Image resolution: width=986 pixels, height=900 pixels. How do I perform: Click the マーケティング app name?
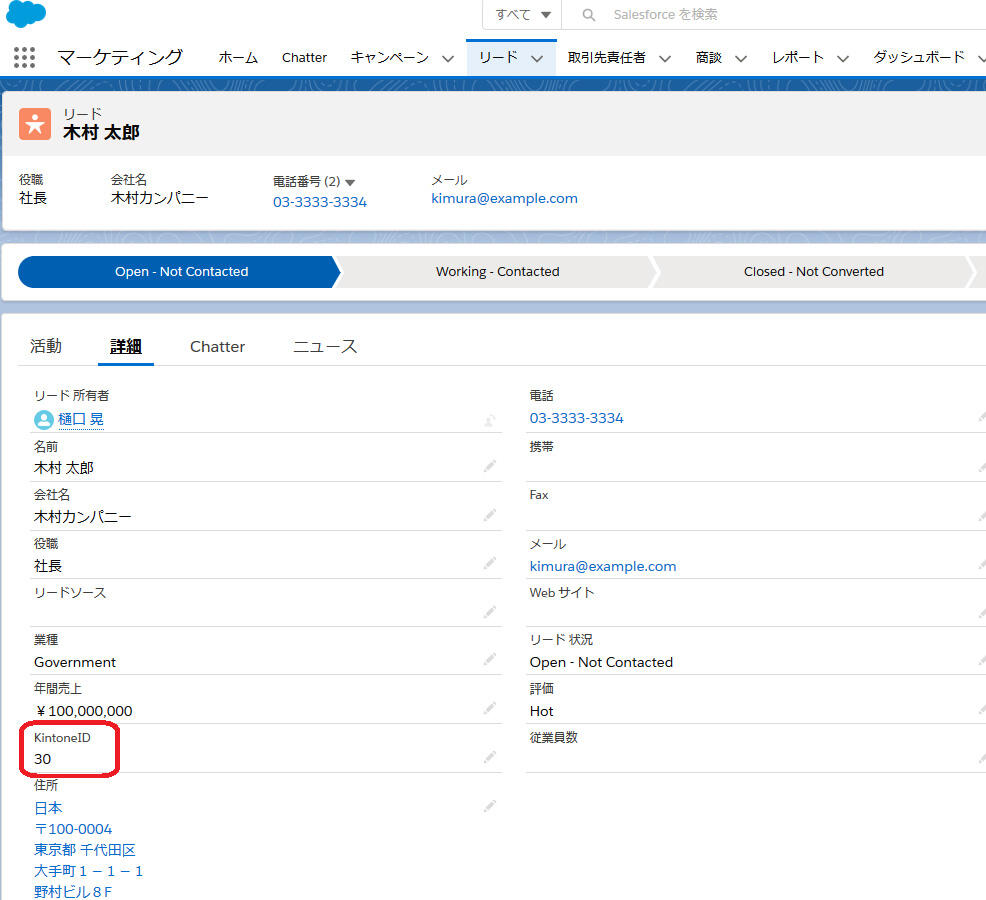[x=120, y=57]
